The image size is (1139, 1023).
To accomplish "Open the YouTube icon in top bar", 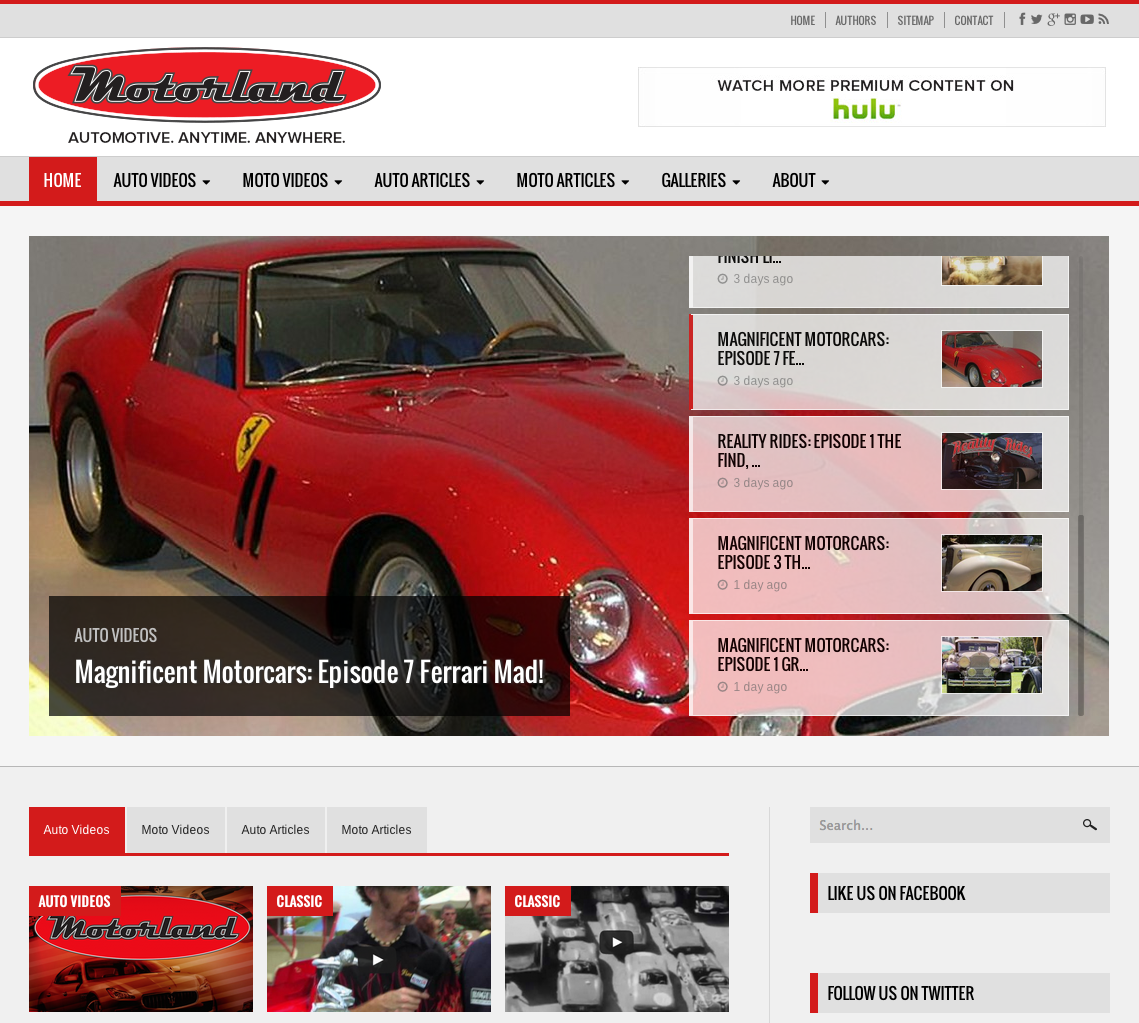I will coord(1087,20).
